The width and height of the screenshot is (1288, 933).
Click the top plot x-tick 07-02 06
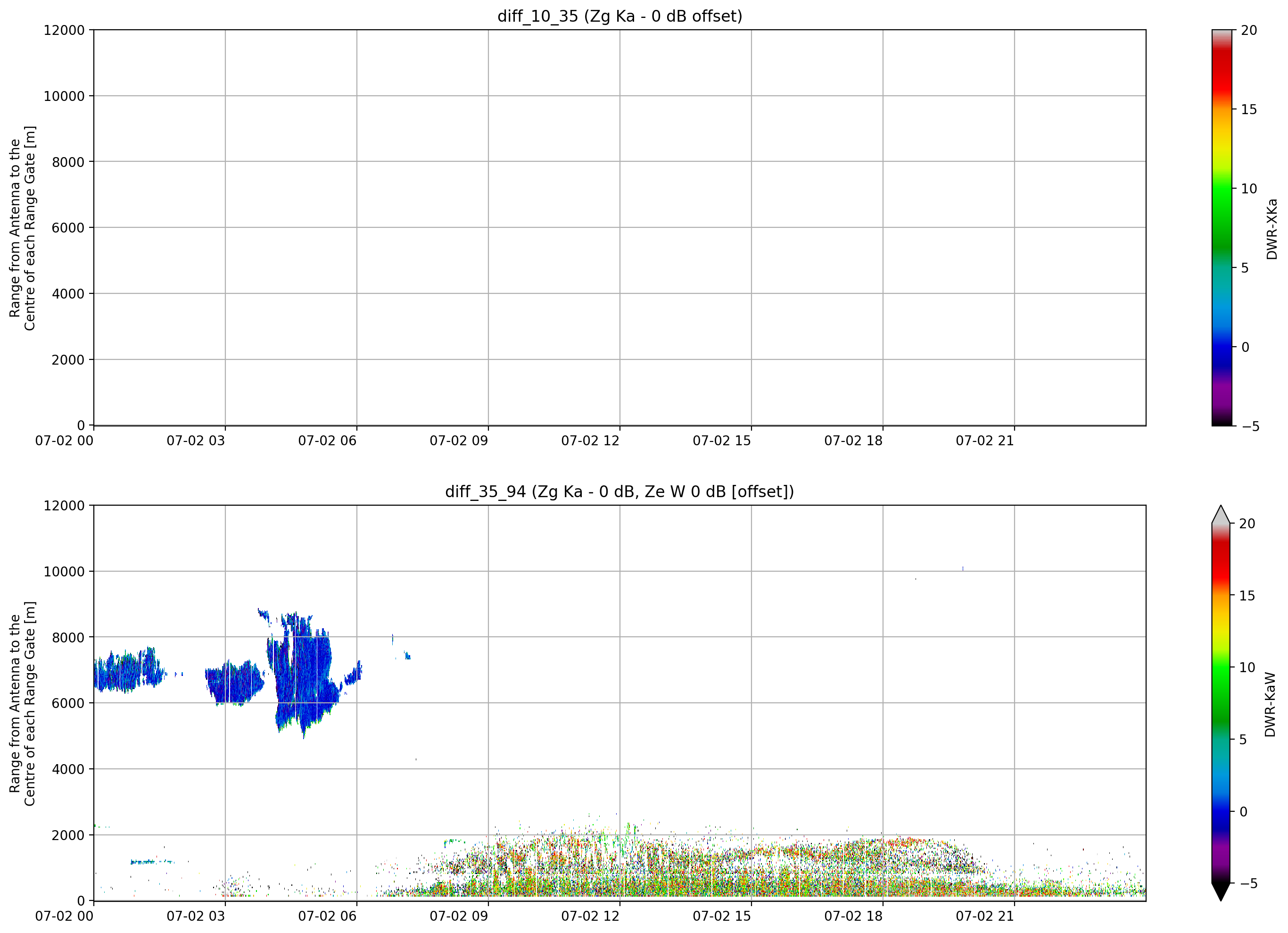(328, 441)
